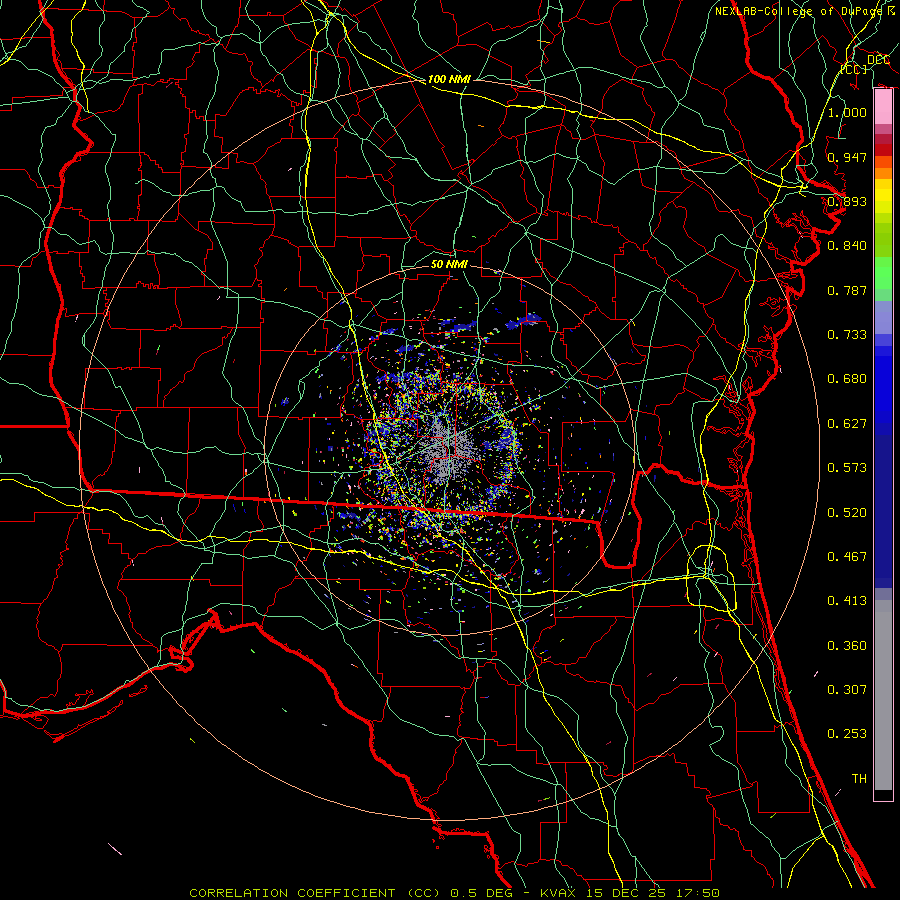
Task: Select the 0.787 legend value
Action: (847, 290)
